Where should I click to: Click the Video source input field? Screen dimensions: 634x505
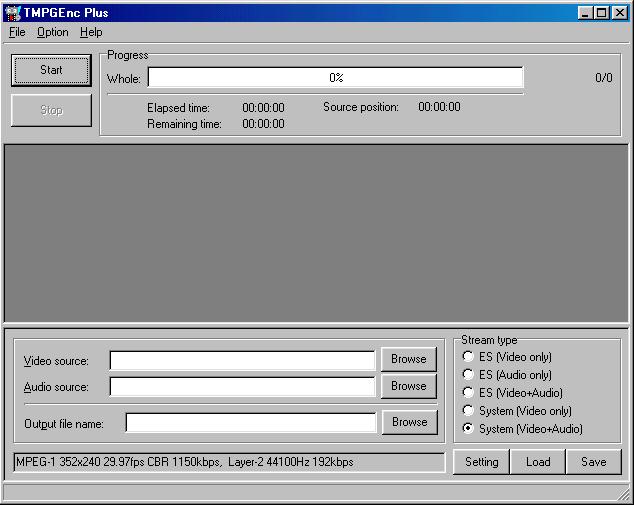pos(242,360)
